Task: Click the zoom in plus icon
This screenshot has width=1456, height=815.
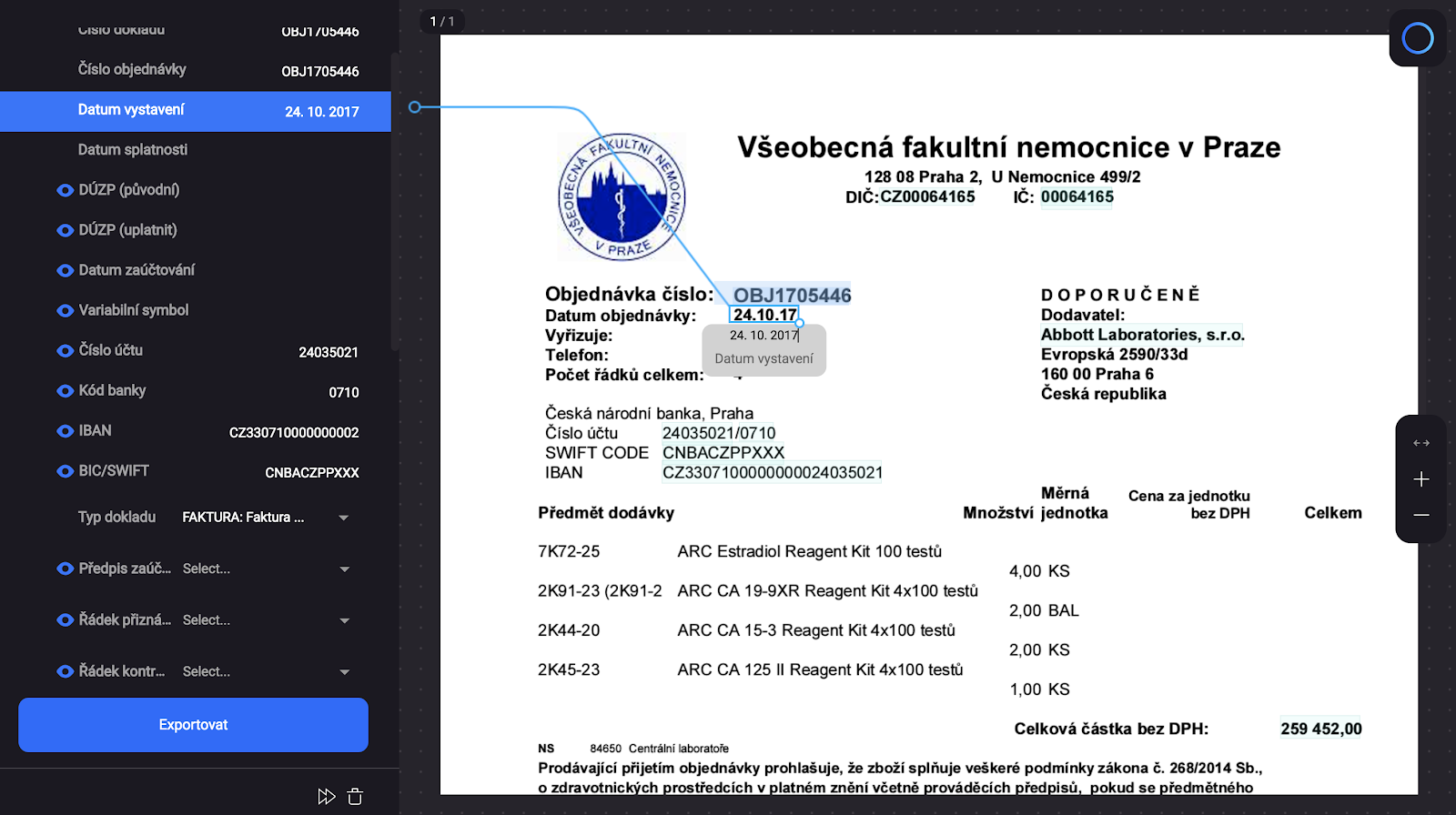Action: (x=1421, y=479)
